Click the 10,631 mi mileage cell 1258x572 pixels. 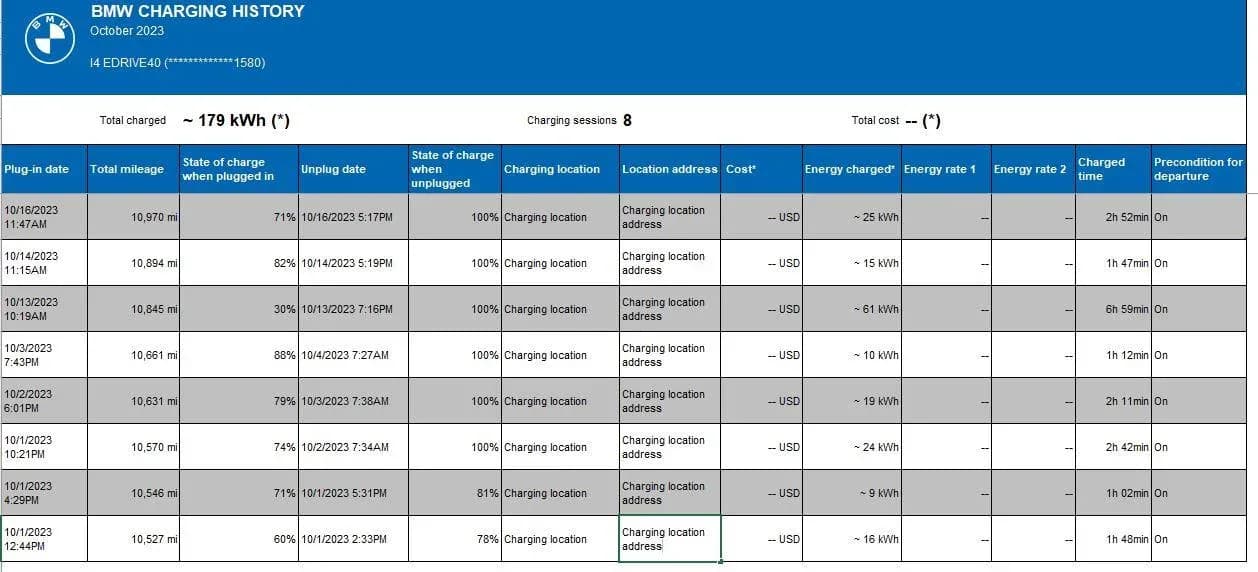click(x=133, y=401)
